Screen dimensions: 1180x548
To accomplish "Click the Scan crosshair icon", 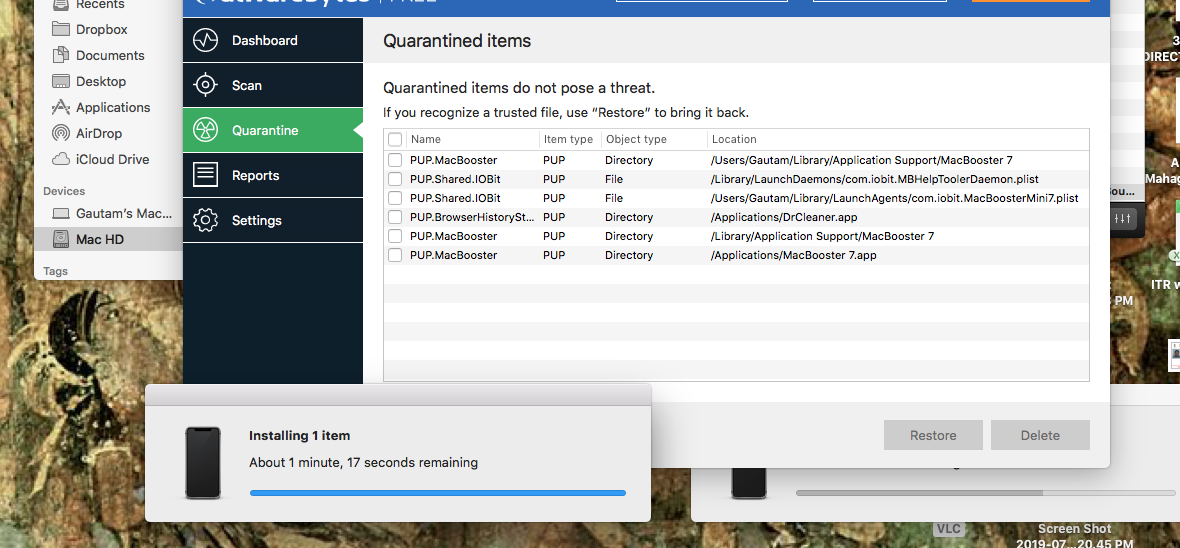I will tap(205, 85).
